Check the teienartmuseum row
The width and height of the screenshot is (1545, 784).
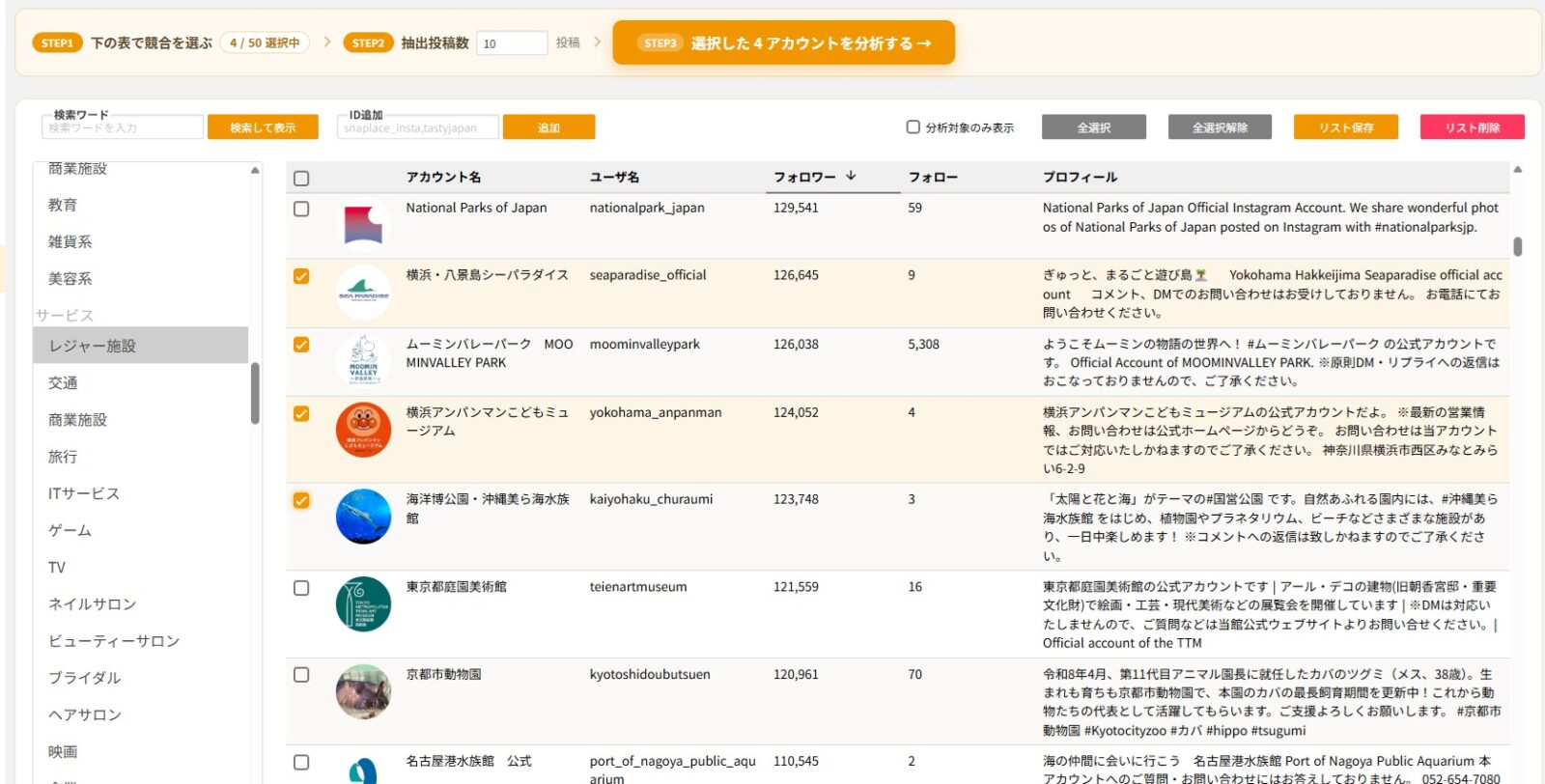[301, 588]
